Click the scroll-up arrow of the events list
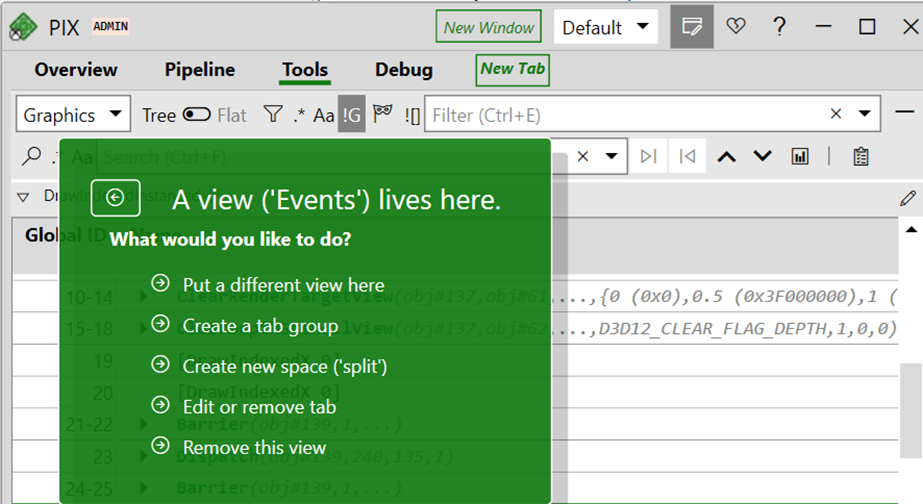The image size is (923, 504). (911, 230)
